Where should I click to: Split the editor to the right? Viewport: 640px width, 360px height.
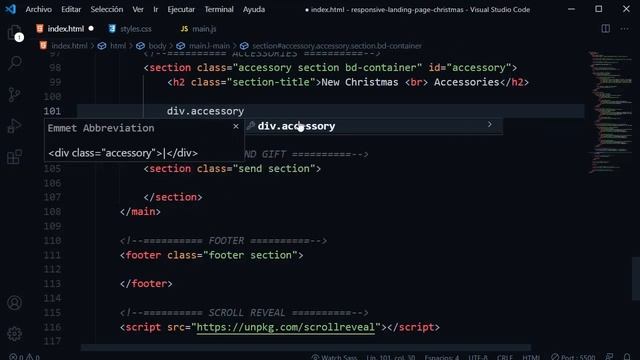[x=606, y=29]
